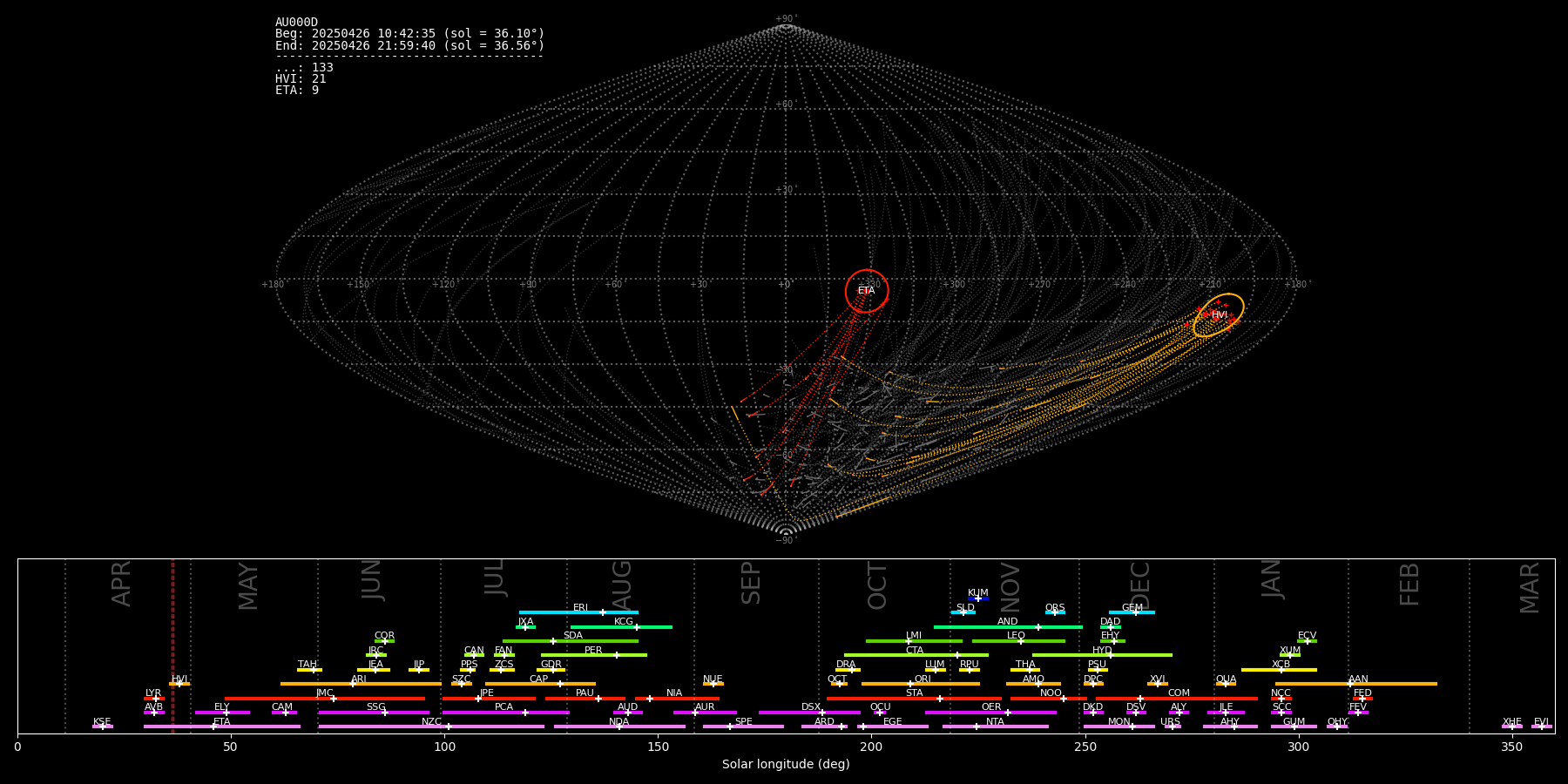Click the FEB month label
1568x784 pixels.
point(1409,585)
